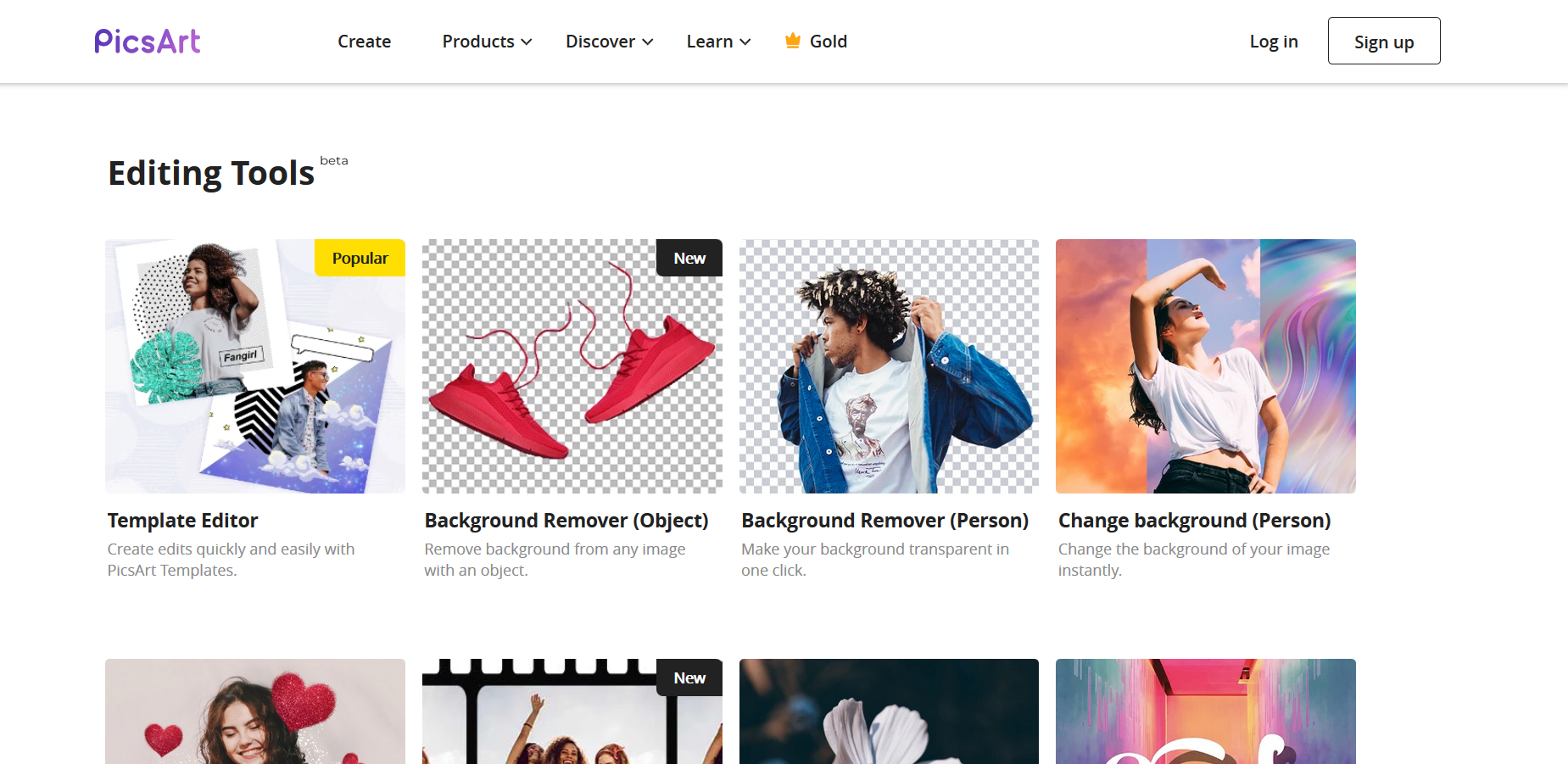Expand the Products dropdown
1568x764 pixels.
487,42
